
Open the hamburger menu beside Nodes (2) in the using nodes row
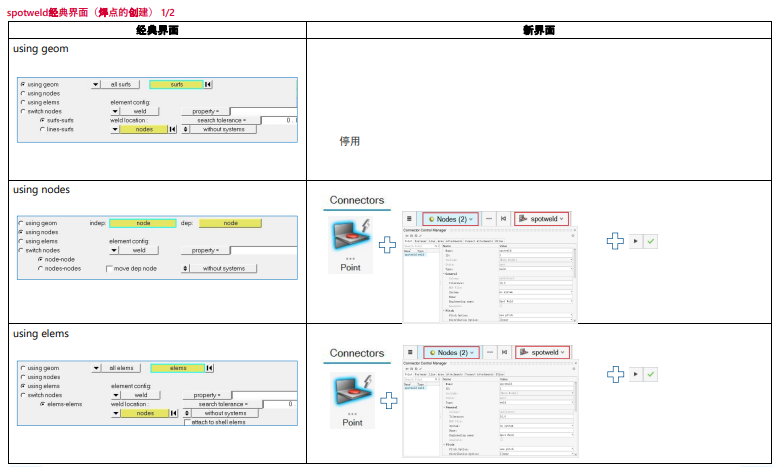pyautogui.click(x=410, y=218)
